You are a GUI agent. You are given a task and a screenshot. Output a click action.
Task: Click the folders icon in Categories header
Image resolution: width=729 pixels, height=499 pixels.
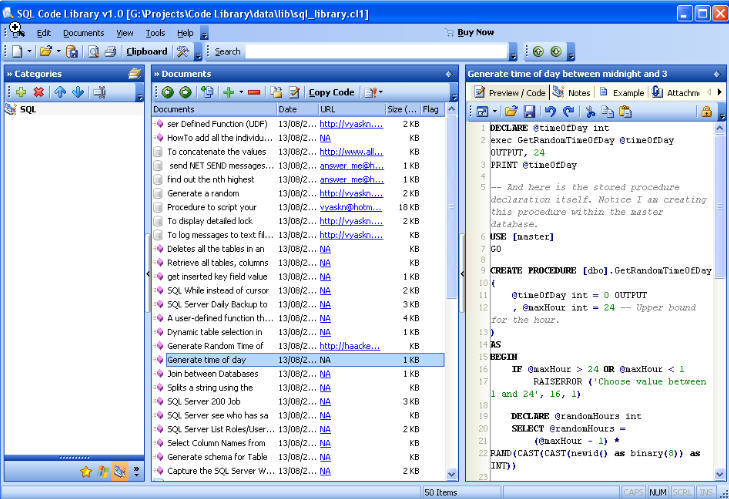134,73
